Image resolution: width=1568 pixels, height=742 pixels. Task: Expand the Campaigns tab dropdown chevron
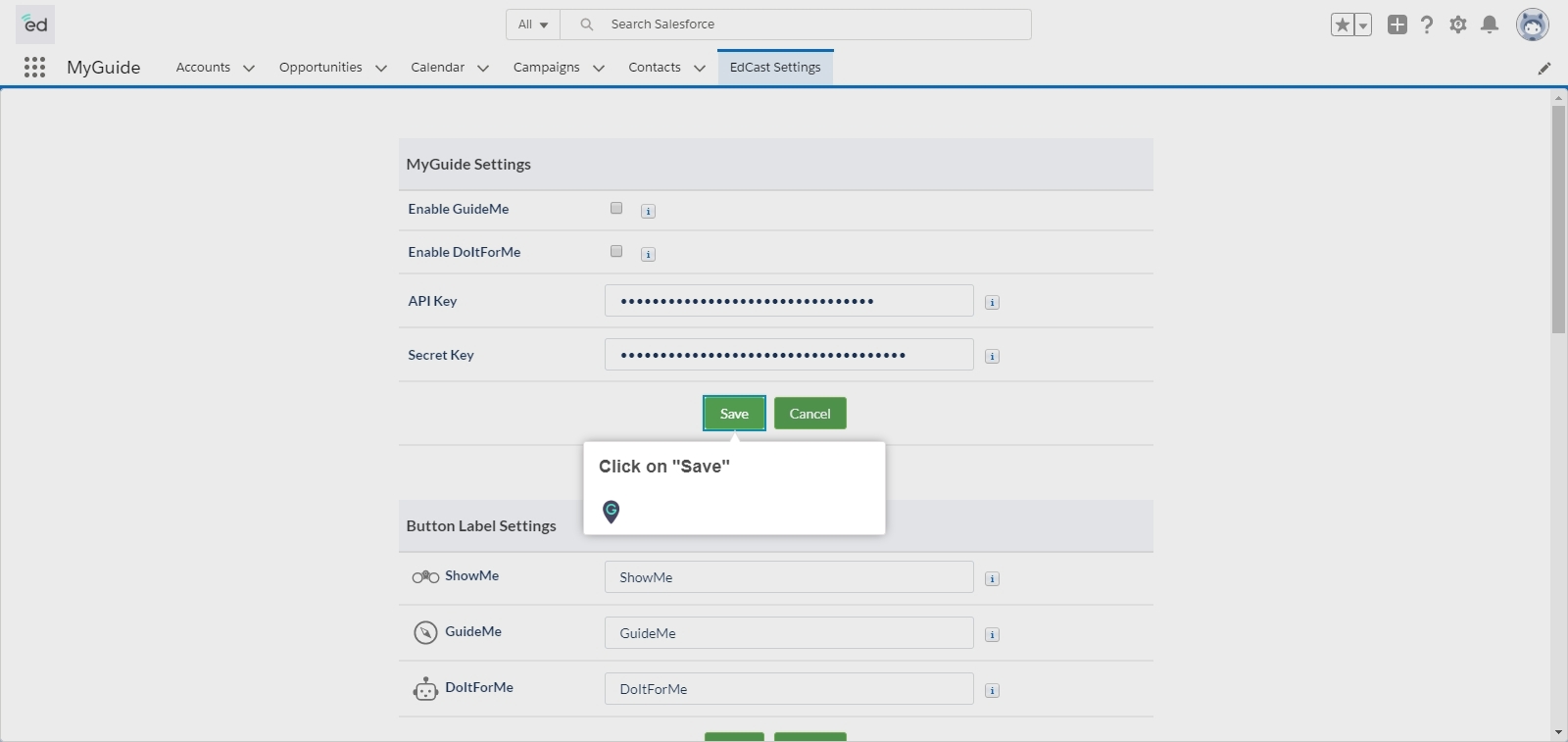coord(599,68)
